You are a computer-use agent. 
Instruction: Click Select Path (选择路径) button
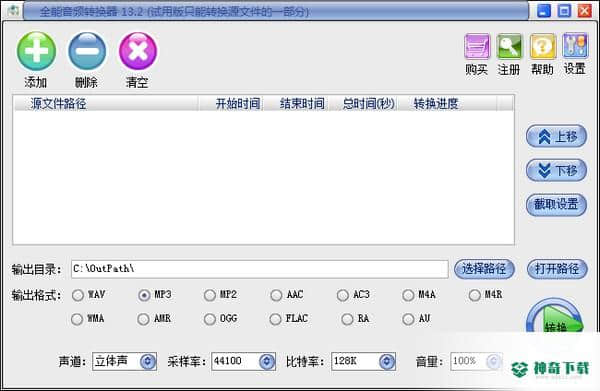(484, 269)
